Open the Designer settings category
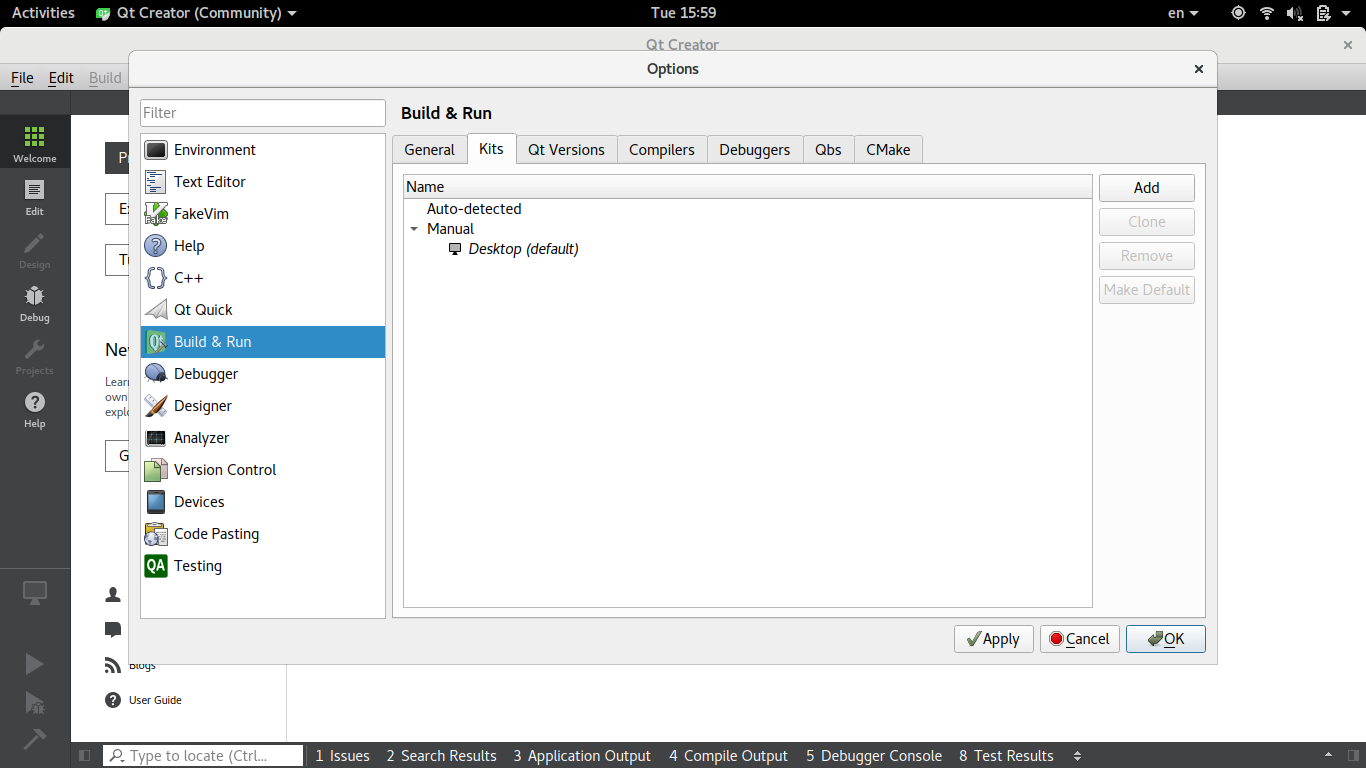The image size is (1366, 768). (x=202, y=406)
